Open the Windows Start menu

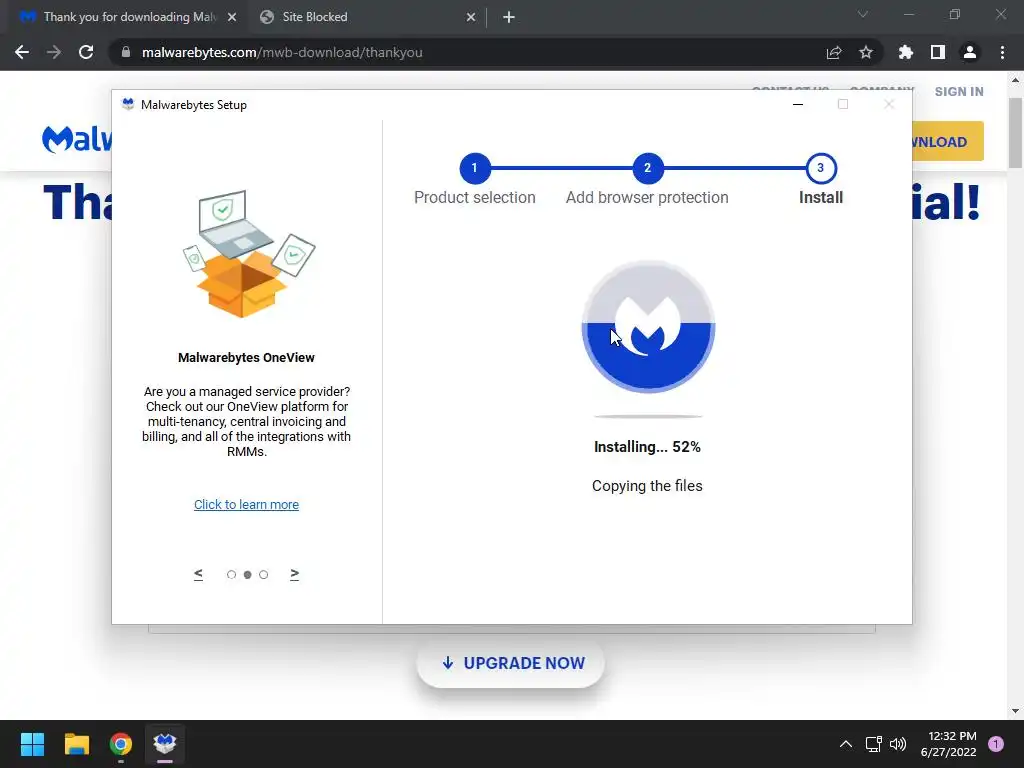[32, 744]
